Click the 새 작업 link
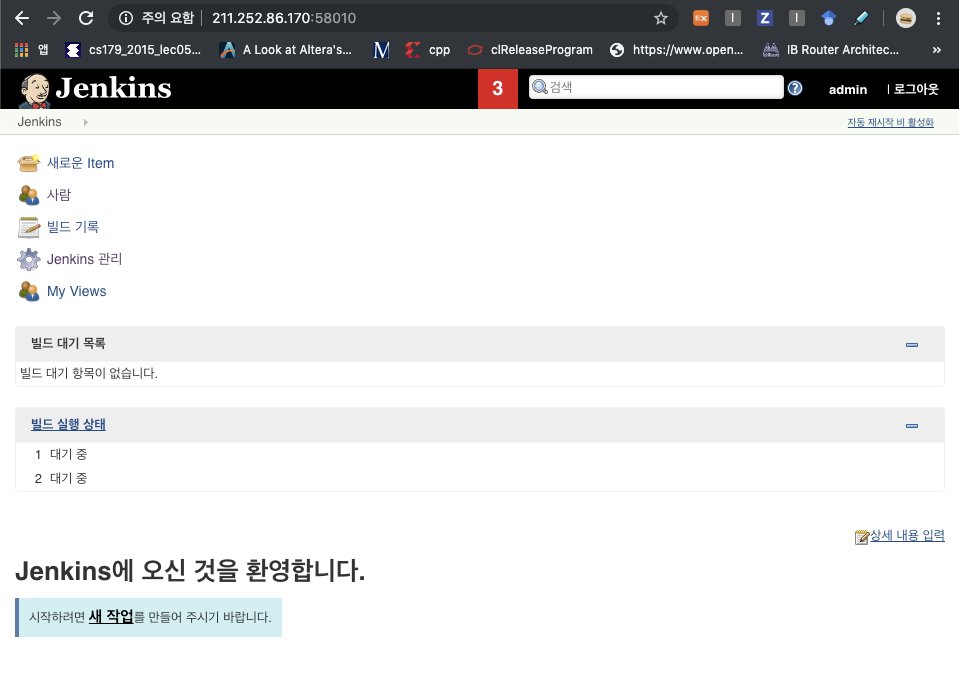959x682 pixels. pyautogui.click(x=111, y=617)
